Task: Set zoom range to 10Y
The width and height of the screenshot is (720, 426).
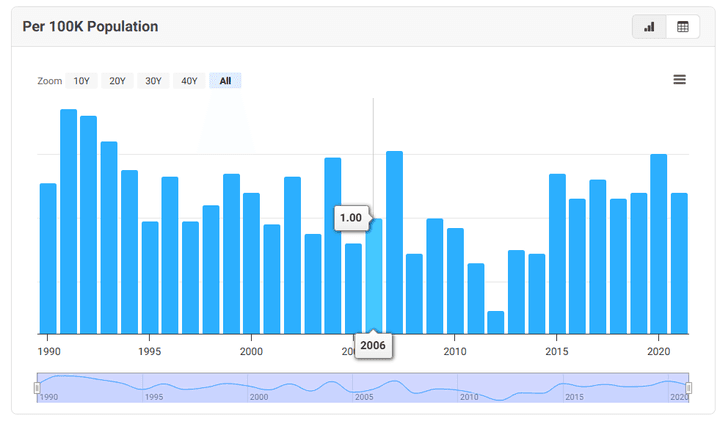Action: coord(81,81)
